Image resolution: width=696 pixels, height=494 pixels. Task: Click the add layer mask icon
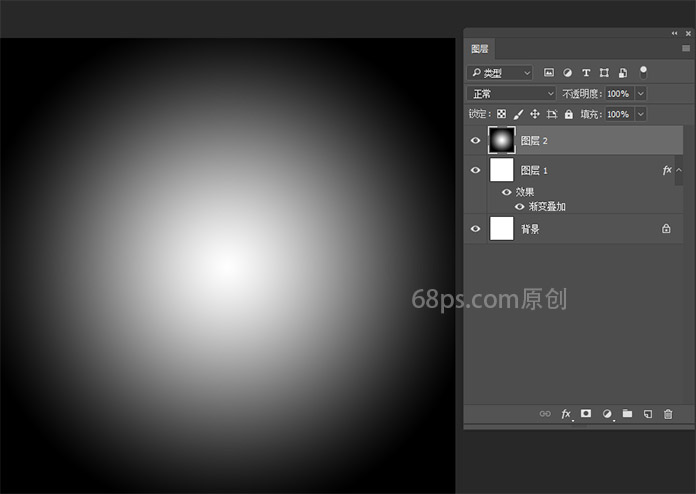pyautogui.click(x=586, y=413)
